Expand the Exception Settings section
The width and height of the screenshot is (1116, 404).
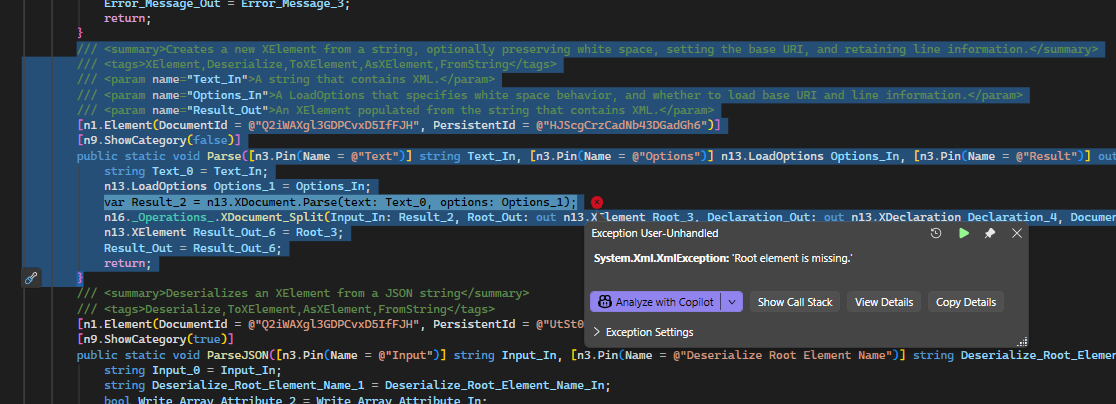pos(643,332)
